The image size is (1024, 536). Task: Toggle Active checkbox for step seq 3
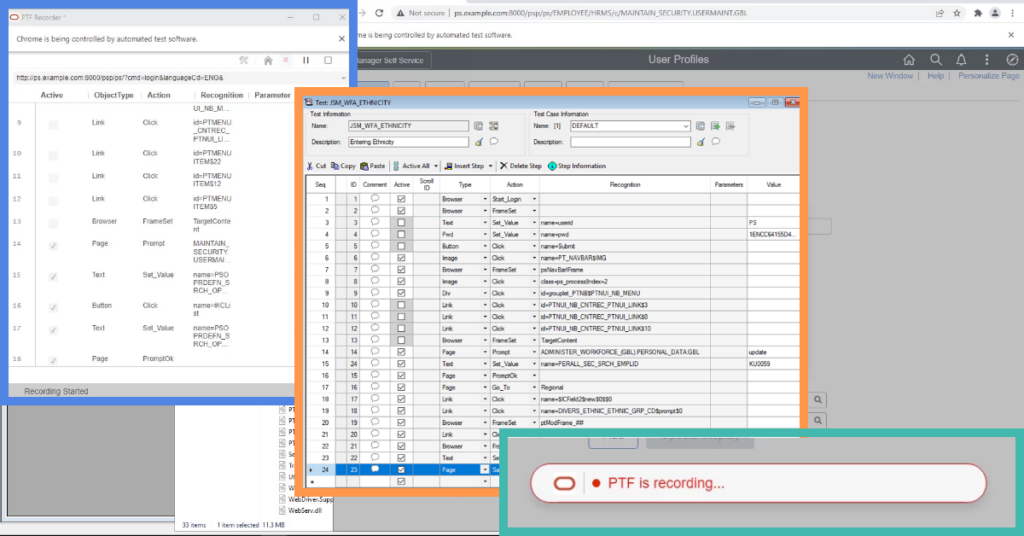(x=401, y=223)
